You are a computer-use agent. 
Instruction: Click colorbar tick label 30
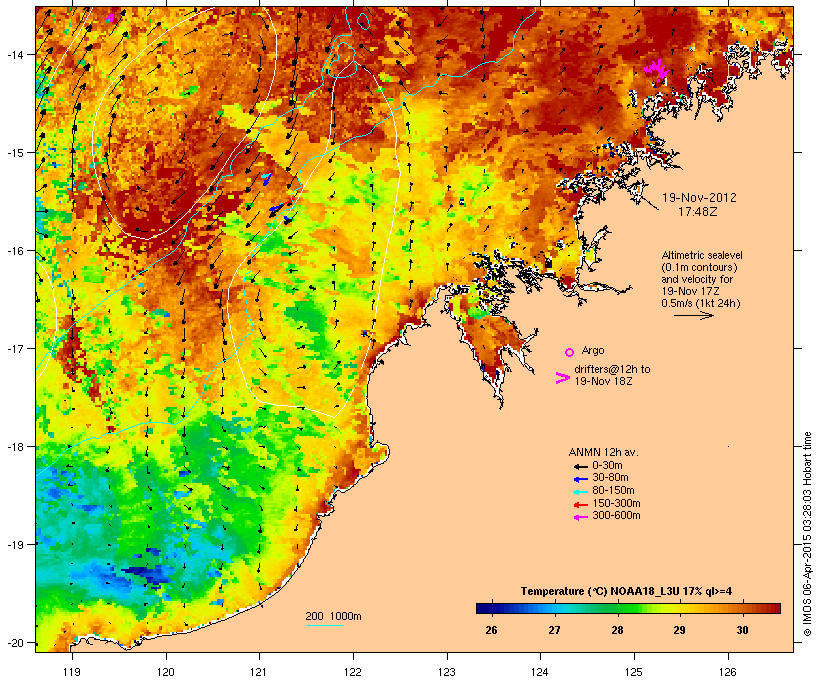pyautogui.click(x=743, y=630)
